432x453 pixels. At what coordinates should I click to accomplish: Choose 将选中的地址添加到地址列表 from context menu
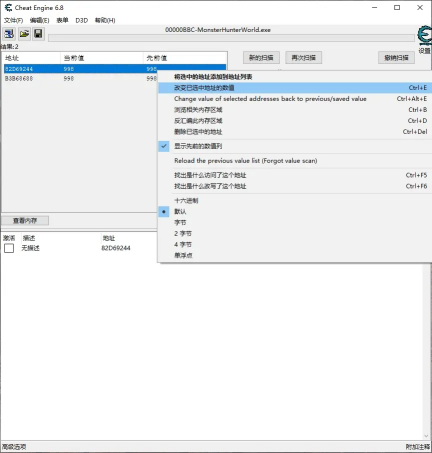coord(295,77)
